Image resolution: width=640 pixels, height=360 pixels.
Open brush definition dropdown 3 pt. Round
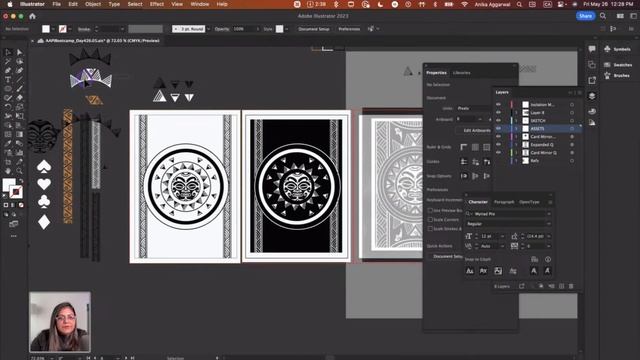[x=209, y=29]
